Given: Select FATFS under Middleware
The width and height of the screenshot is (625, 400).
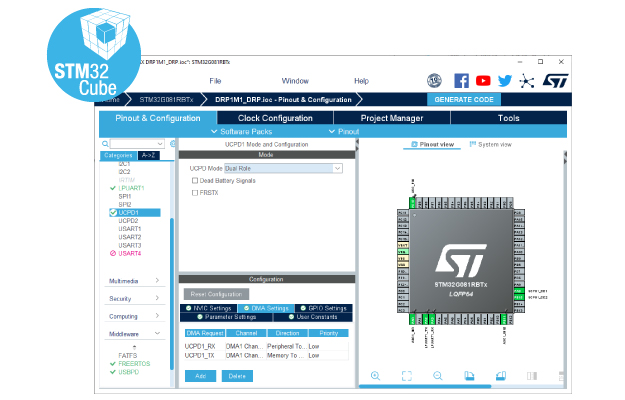Looking at the screenshot, I should pyautogui.click(x=128, y=355).
